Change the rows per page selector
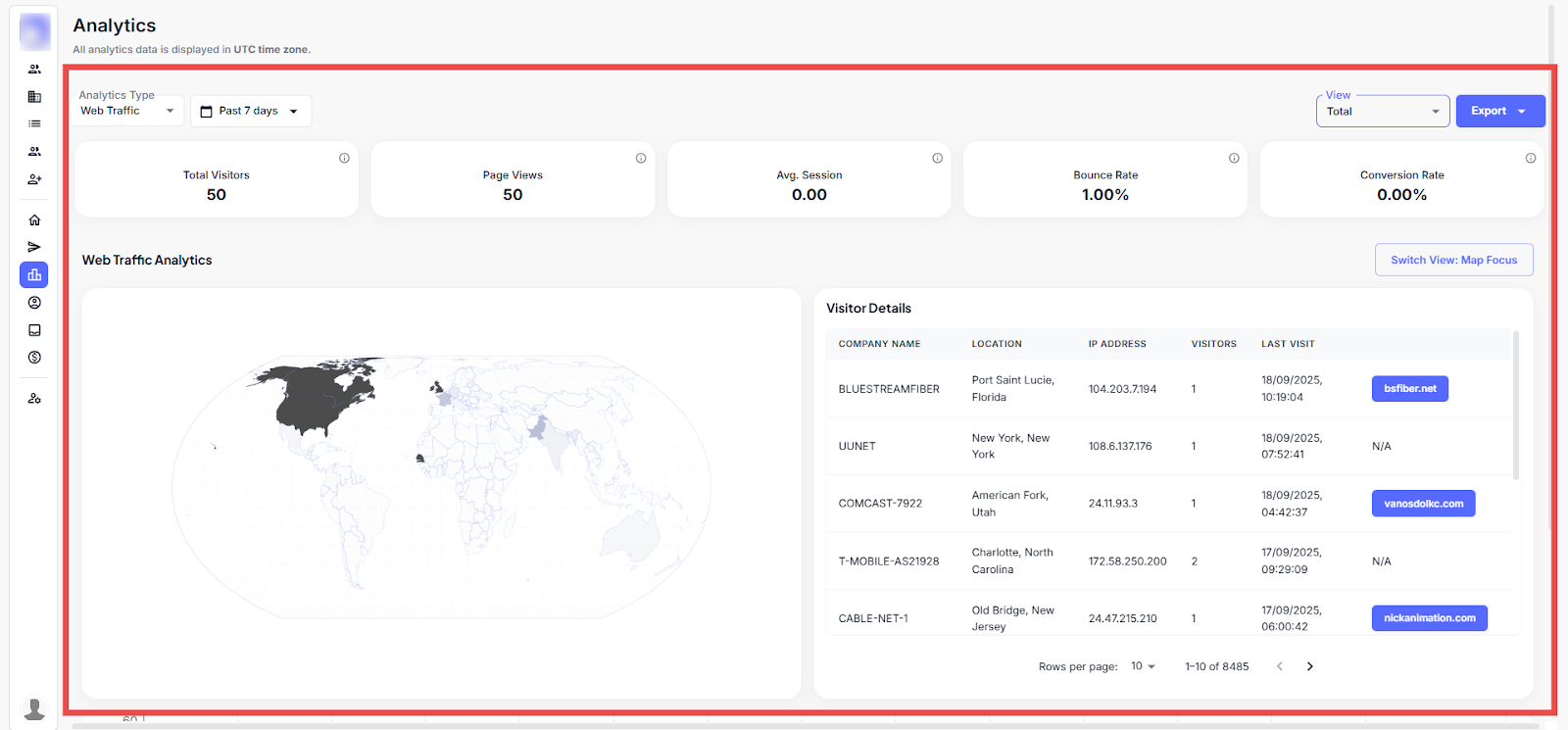The image size is (1568, 730). [x=1143, y=666]
